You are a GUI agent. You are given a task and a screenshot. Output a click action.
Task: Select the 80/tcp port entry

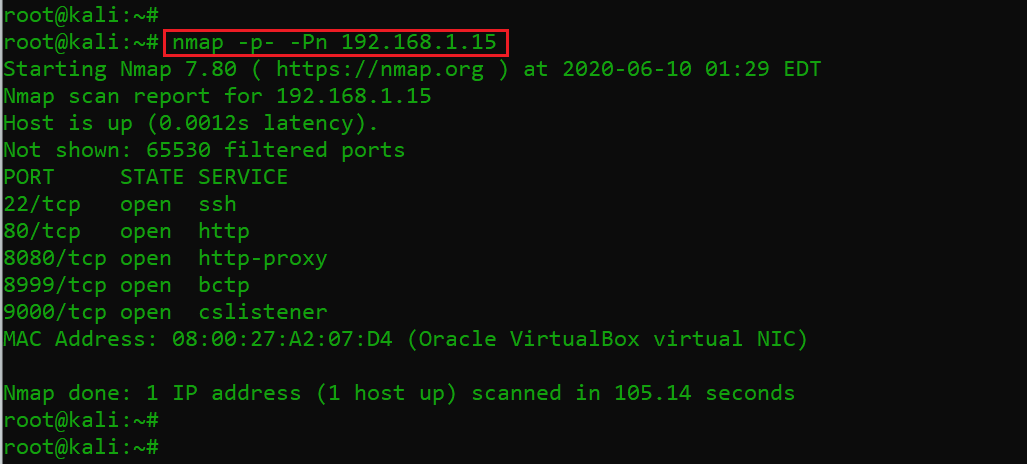pyautogui.click(x=42, y=232)
